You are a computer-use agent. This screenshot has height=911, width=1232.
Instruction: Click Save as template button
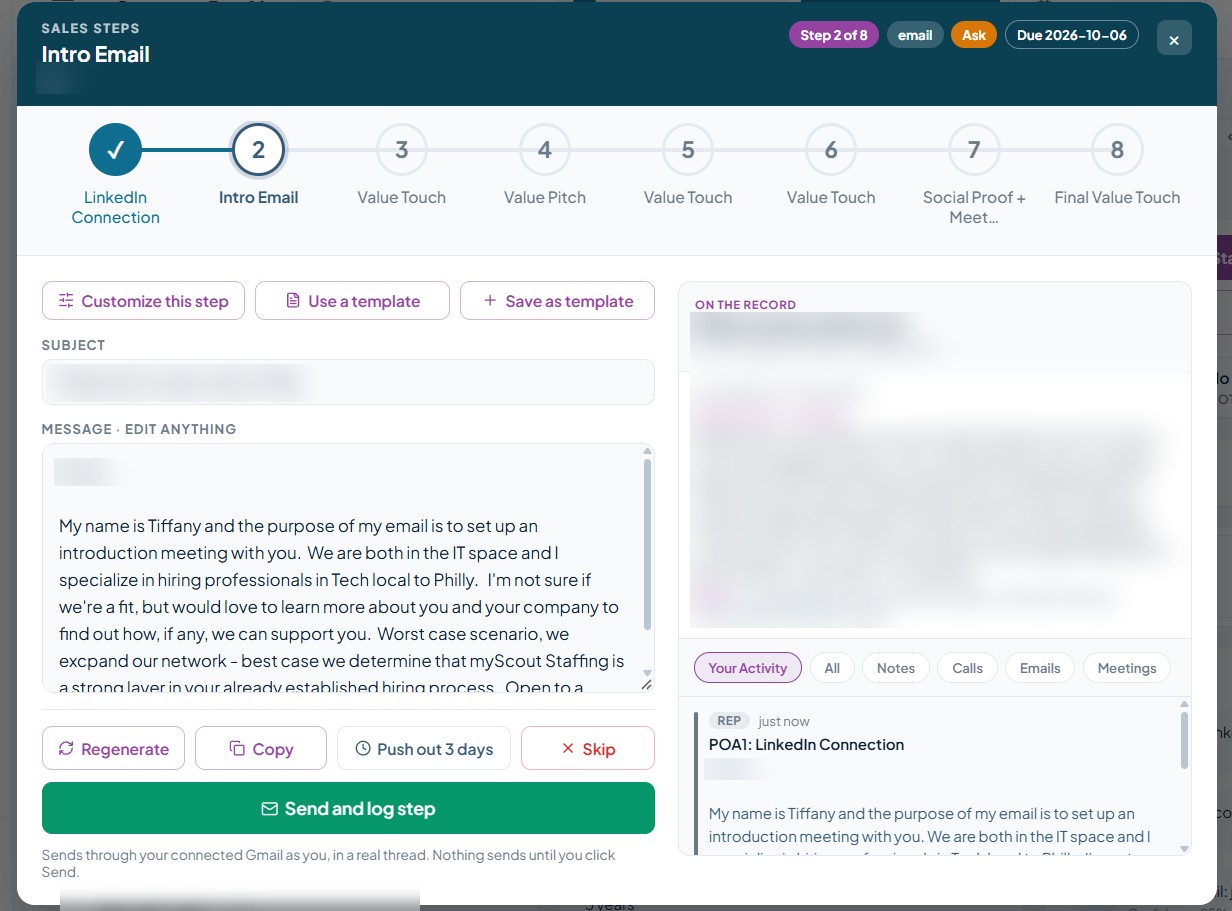tap(557, 301)
